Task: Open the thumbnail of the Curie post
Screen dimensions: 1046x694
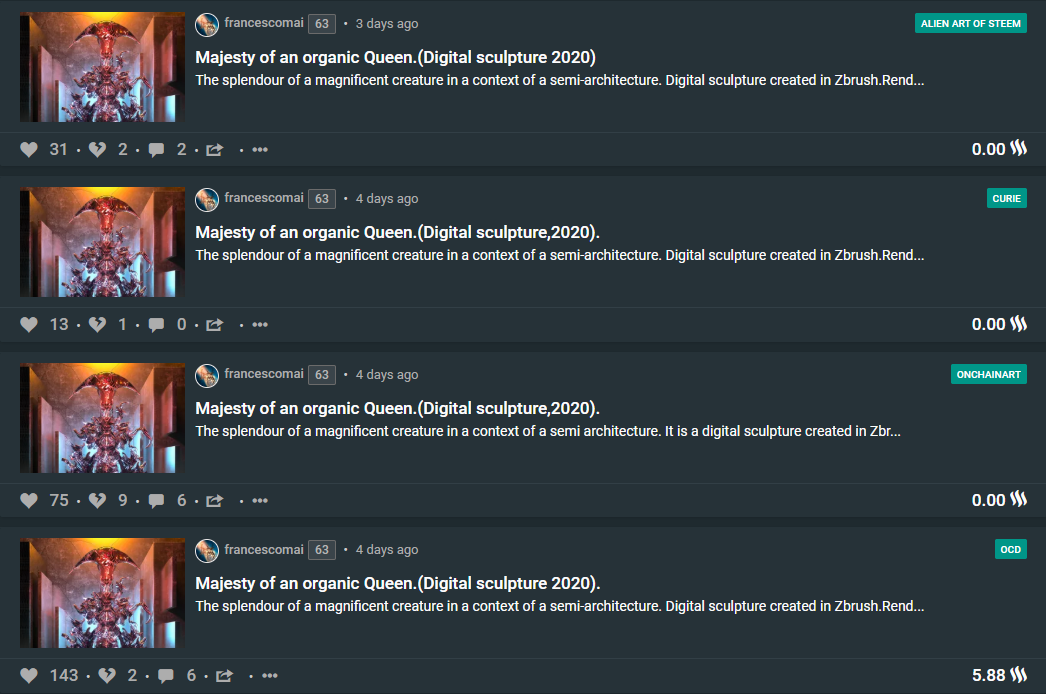Action: coord(102,242)
